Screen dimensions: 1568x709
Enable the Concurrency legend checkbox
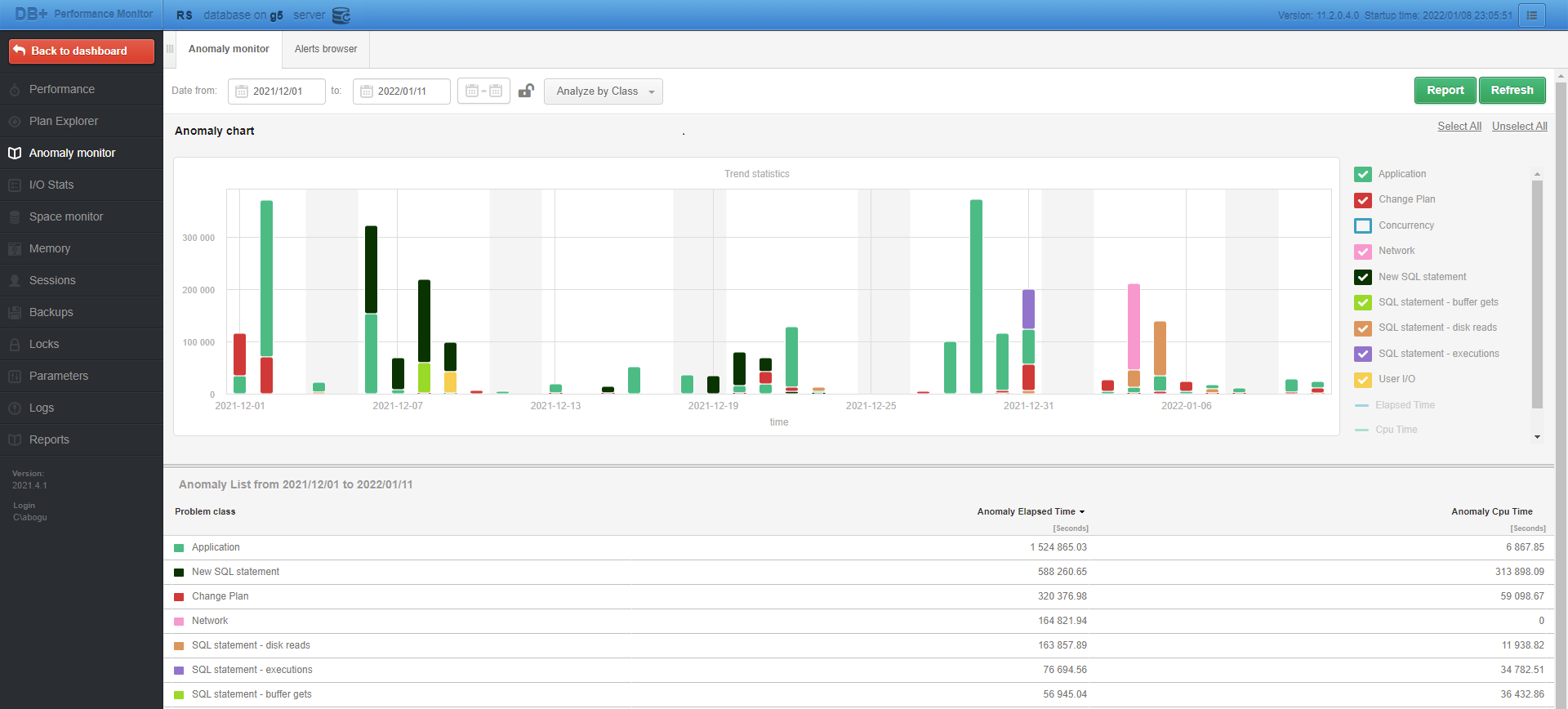point(1362,225)
